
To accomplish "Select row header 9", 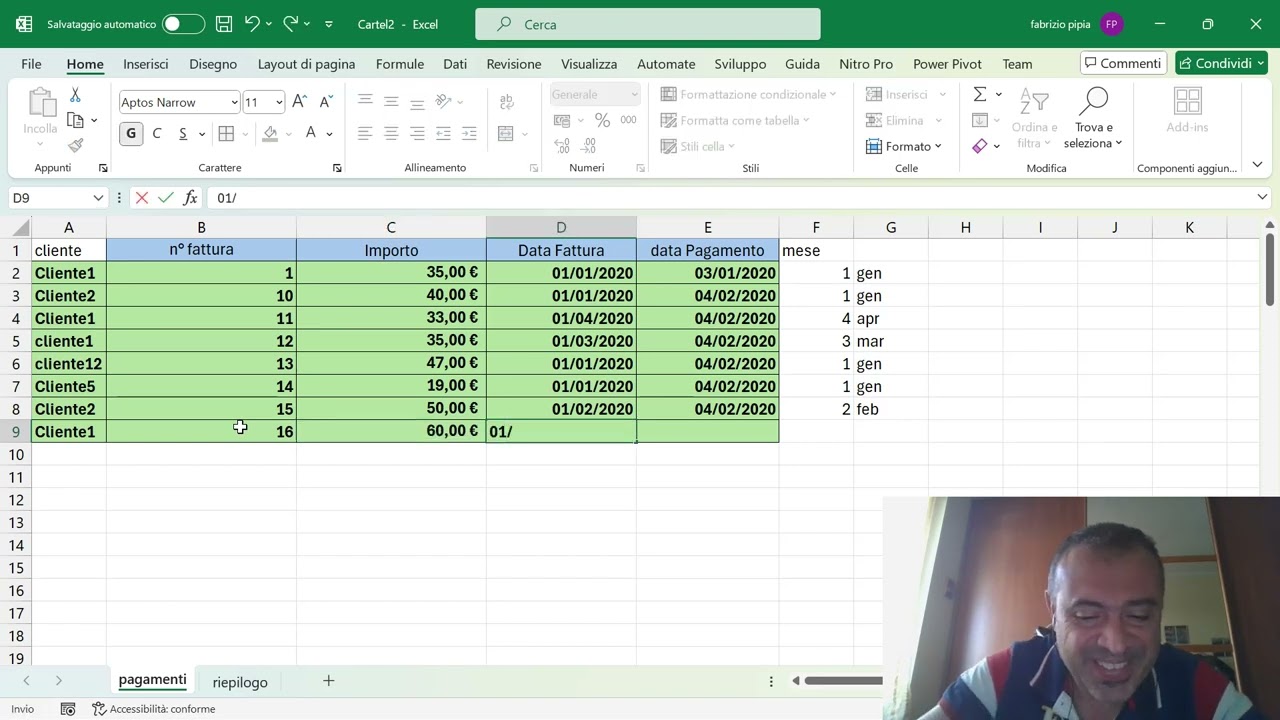I will 15,432.
